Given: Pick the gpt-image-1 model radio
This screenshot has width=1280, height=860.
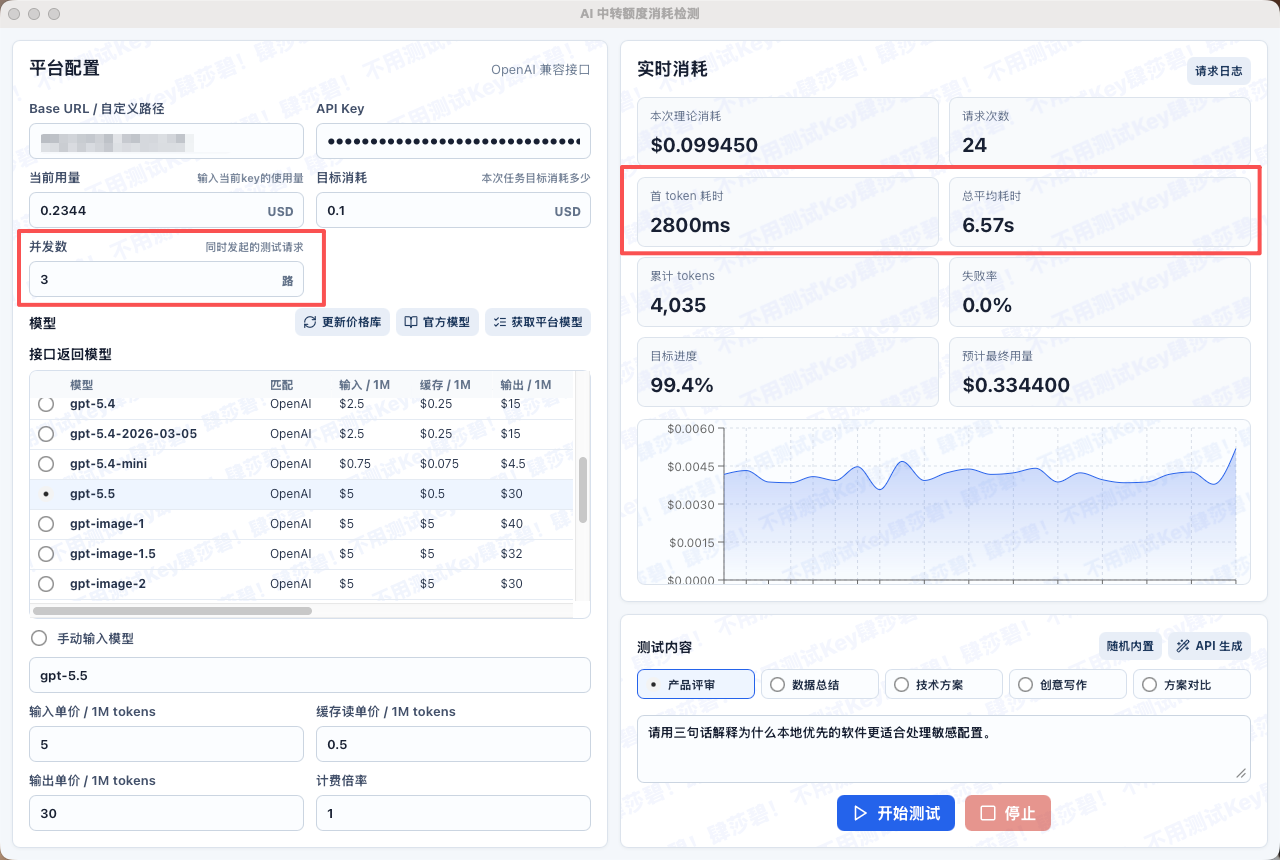Looking at the screenshot, I should click(46, 524).
